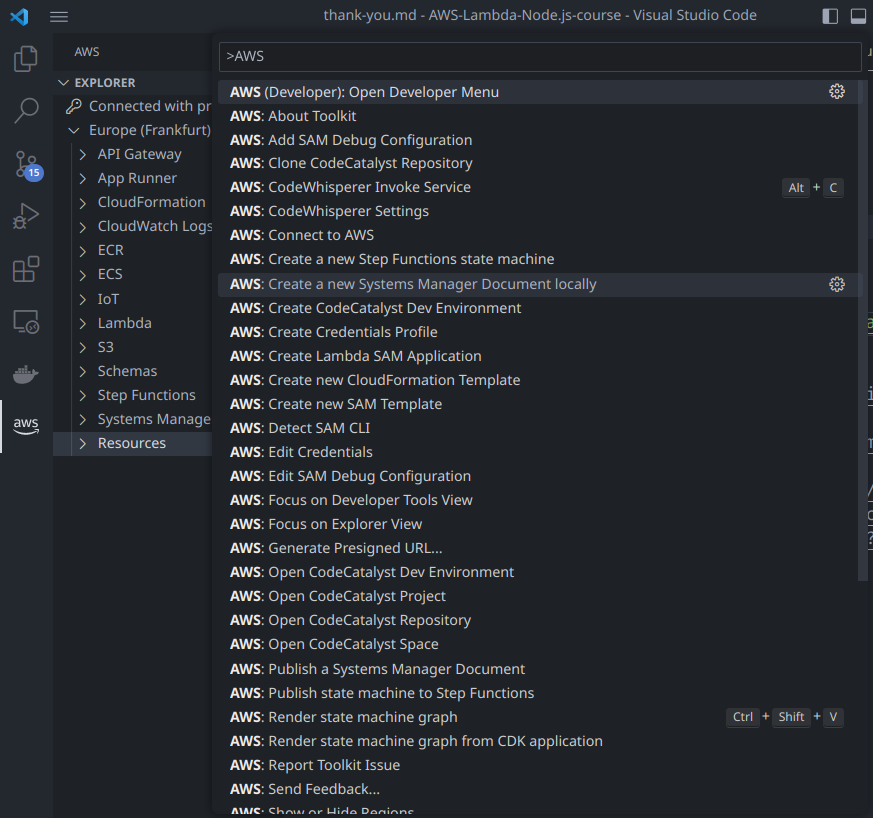This screenshot has width=873, height=818.
Task: Open the Docker extension panel
Action: click(x=25, y=376)
